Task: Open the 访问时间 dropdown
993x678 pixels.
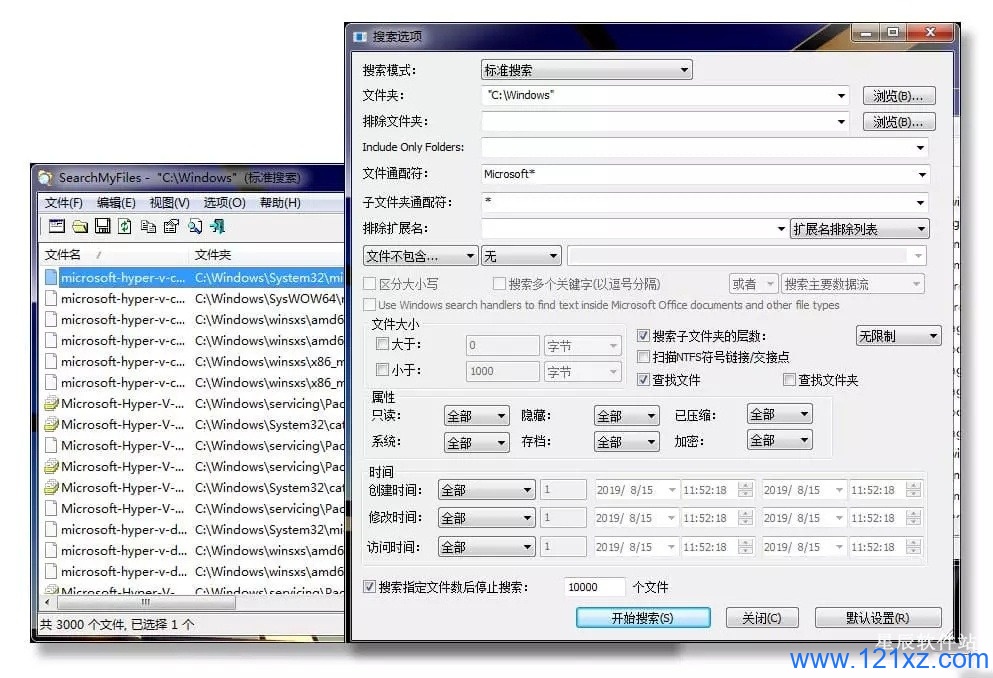Action: (486, 546)
